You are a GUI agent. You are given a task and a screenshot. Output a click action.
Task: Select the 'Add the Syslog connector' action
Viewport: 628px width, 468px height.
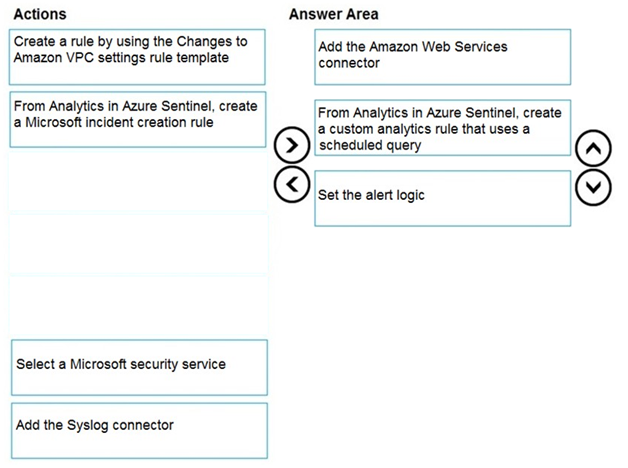pos(139,431)
